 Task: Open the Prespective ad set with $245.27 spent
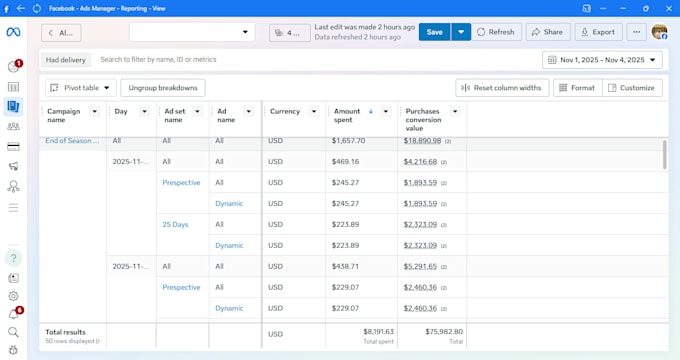pos(181,183)
